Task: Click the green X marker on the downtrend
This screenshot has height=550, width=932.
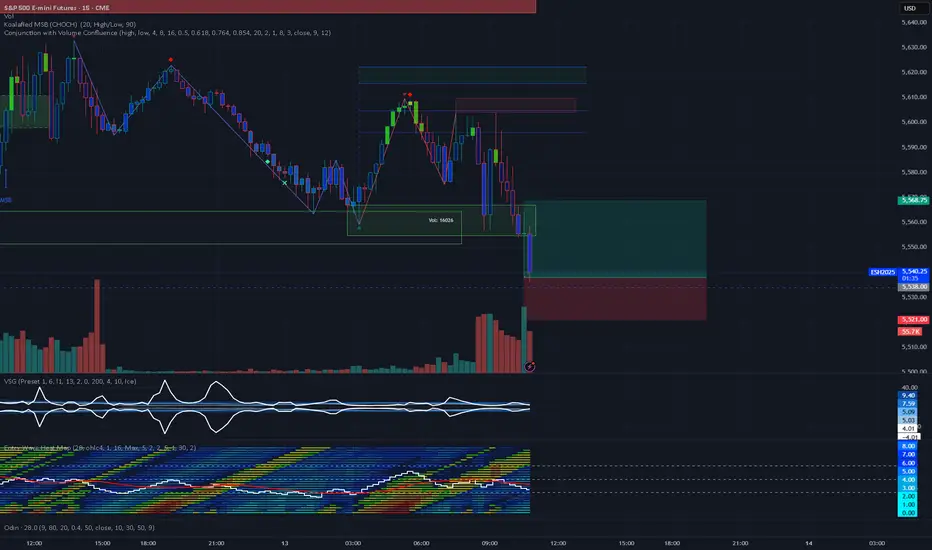Action: [x=285, y=183]
